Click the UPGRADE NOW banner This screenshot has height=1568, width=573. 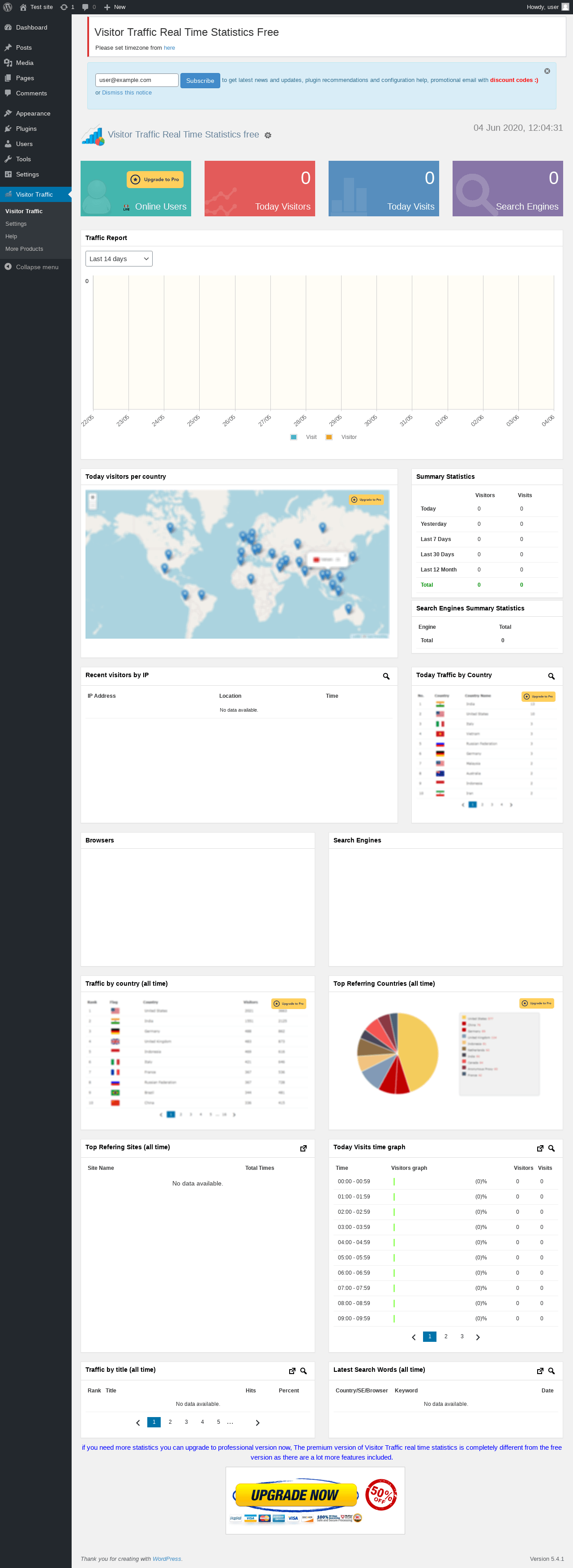coord(315,1500)
